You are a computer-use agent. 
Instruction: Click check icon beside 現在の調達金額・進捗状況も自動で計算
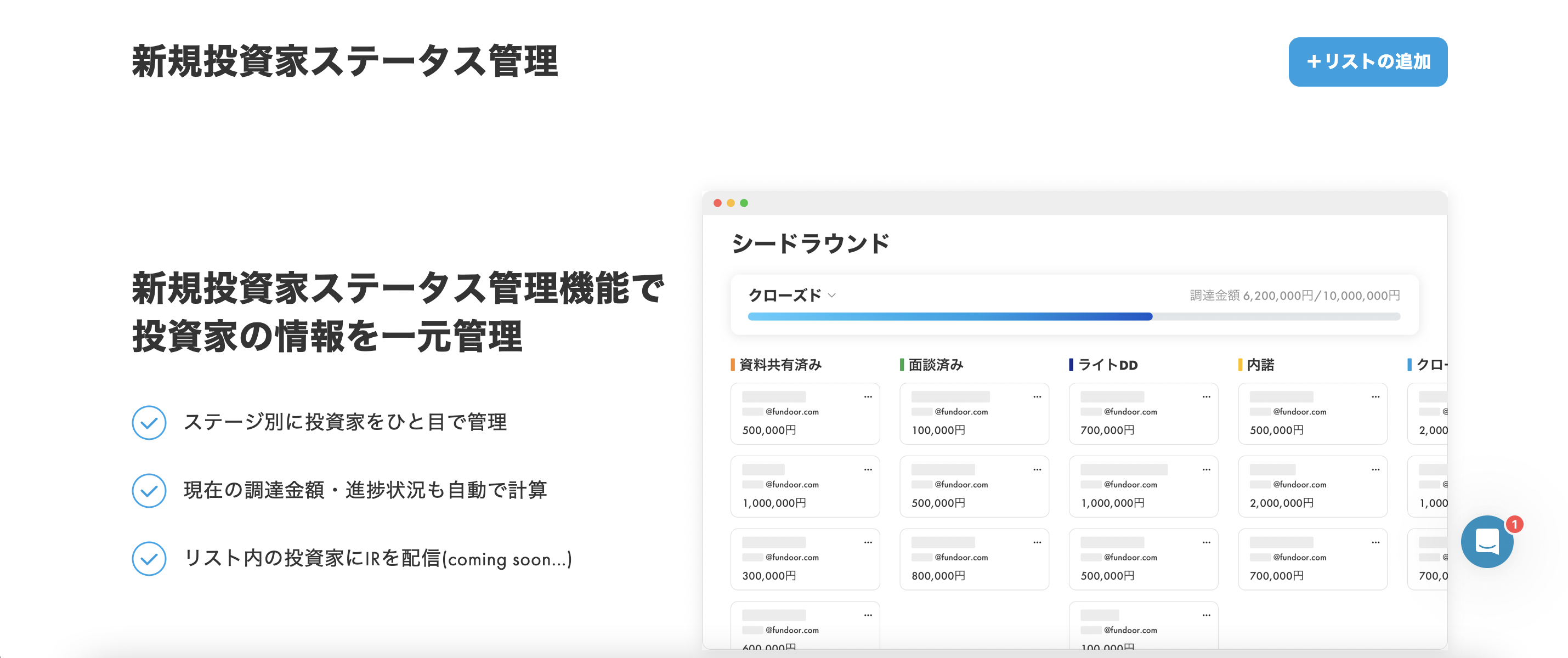pyautogui.click(x=149, y=491)
